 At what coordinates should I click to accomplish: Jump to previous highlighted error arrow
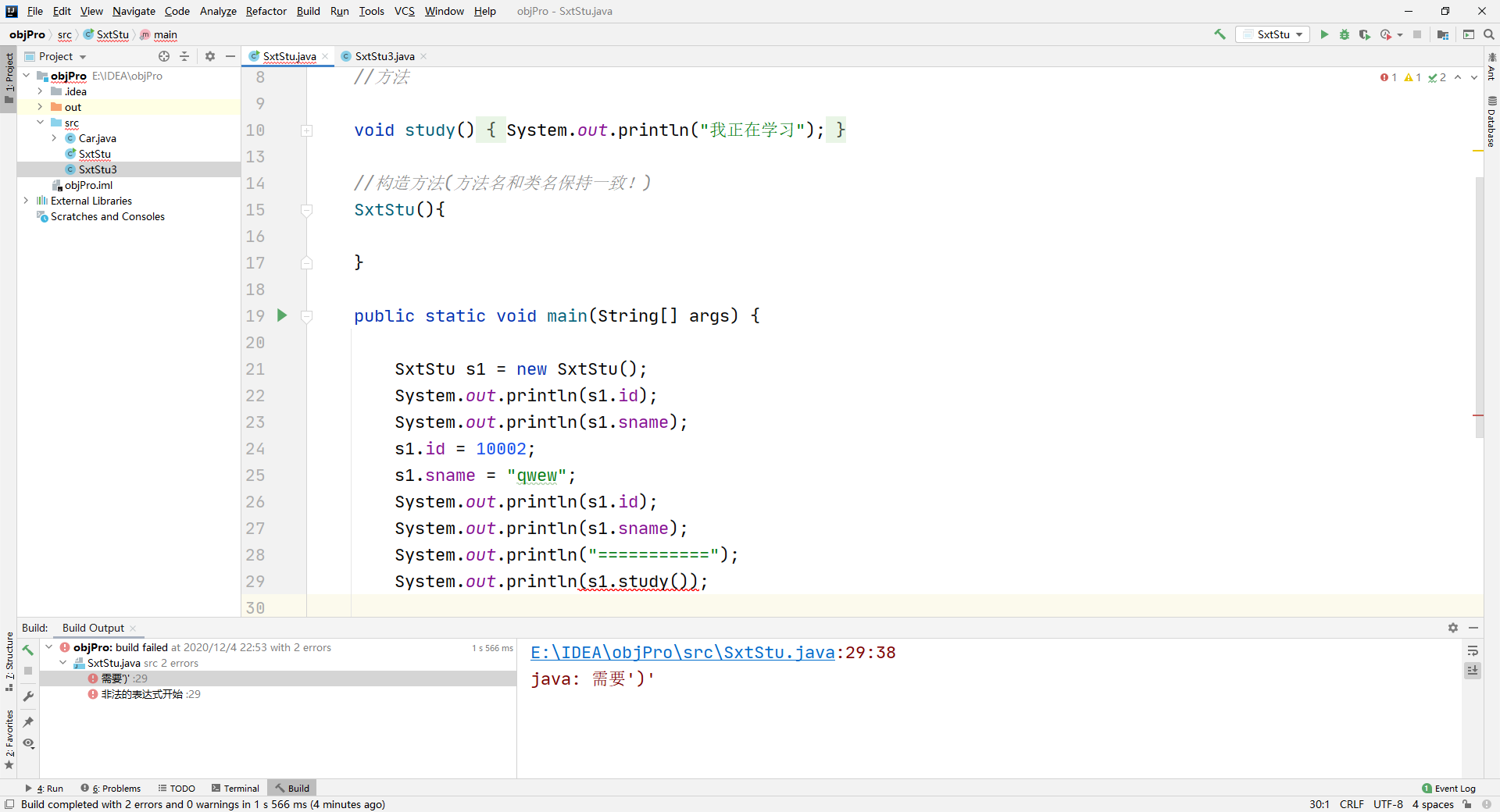click(1458, 77)
